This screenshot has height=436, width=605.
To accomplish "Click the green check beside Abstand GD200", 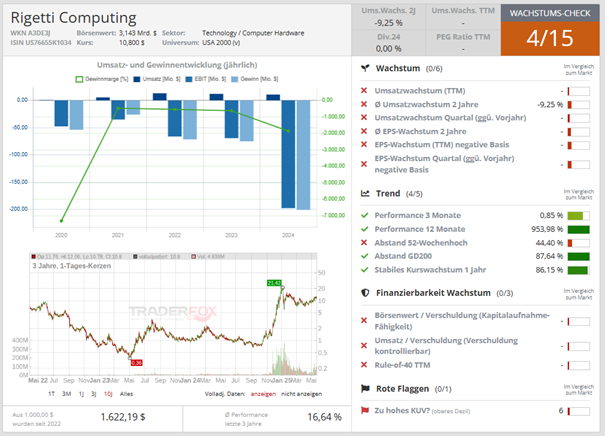I will click(x=365, y=256).
